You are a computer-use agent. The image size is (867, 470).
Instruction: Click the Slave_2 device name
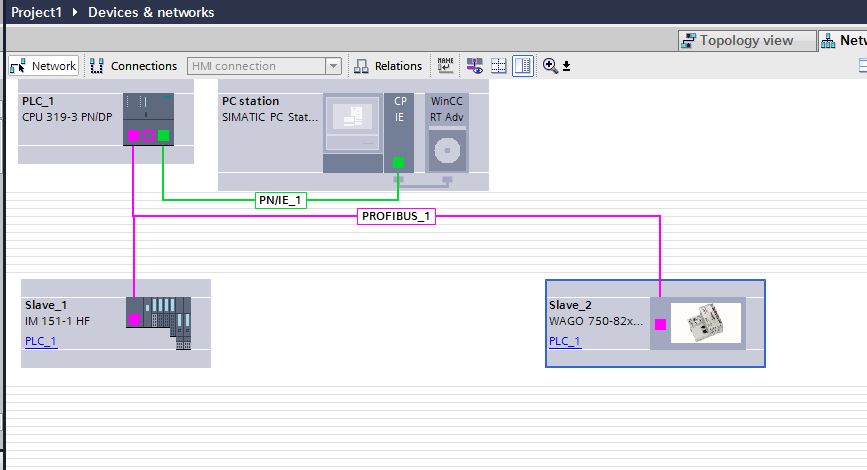click(x=570, y=305)
